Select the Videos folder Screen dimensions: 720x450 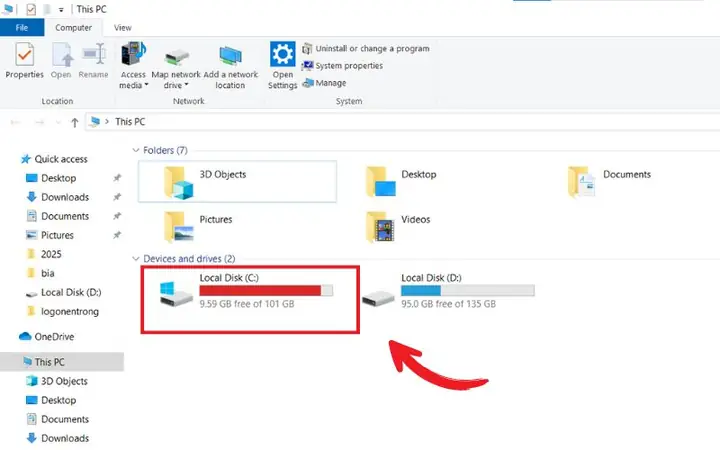point(398,226)
